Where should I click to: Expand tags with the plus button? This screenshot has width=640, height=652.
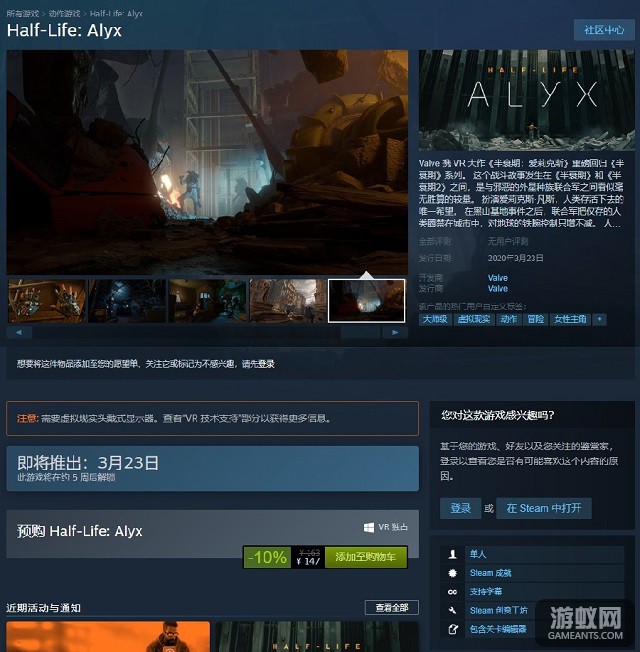point(599,319)
